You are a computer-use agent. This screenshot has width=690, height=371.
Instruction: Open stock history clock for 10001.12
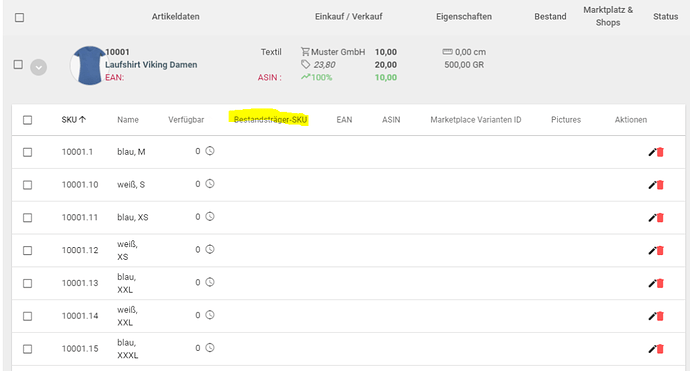[210, 249]
